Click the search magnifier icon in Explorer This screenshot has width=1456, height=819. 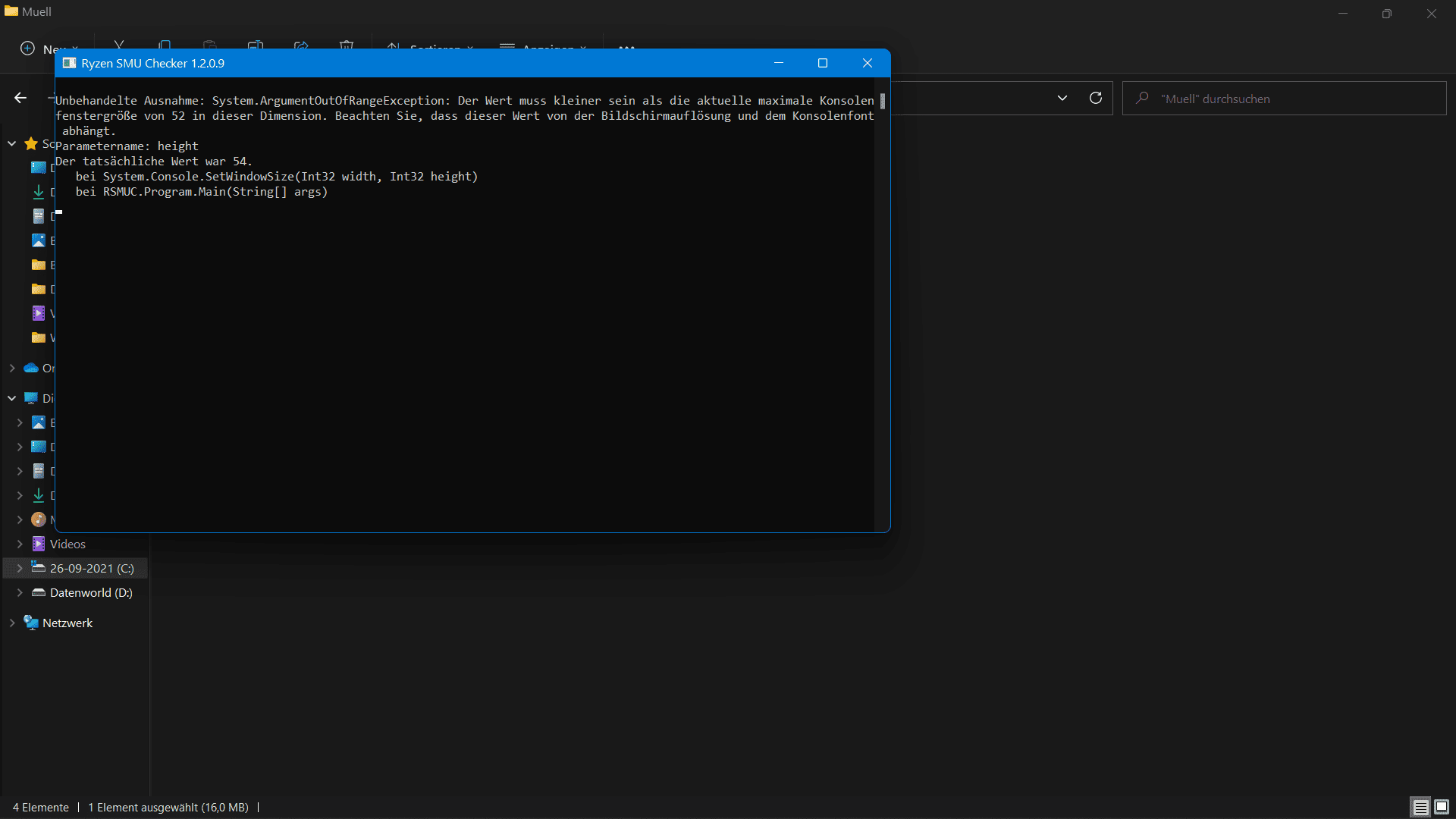pyautogui.click(x=1142, y=98)
